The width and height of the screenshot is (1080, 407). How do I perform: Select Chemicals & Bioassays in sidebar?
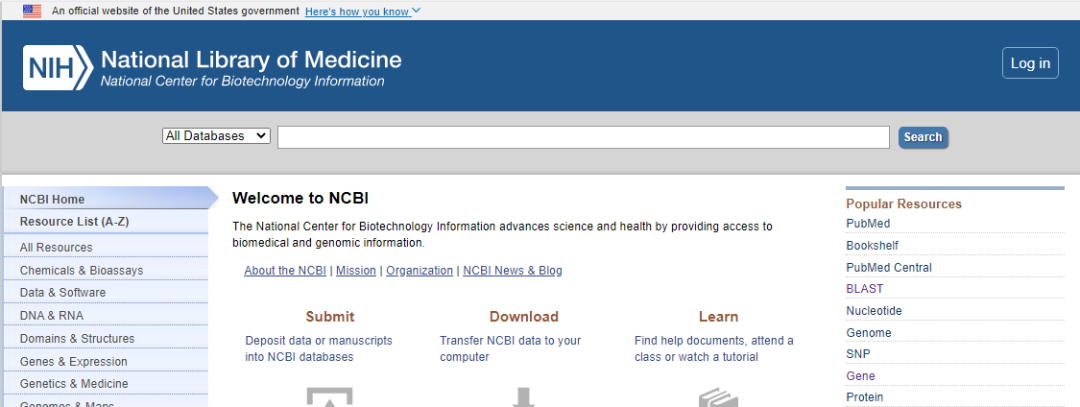coord(81,270)
